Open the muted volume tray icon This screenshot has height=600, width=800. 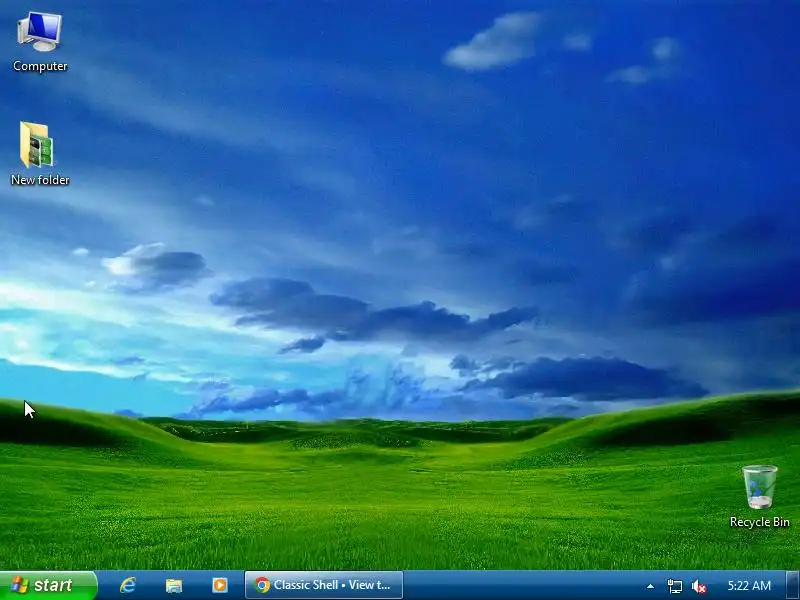[x=699, y=586]
